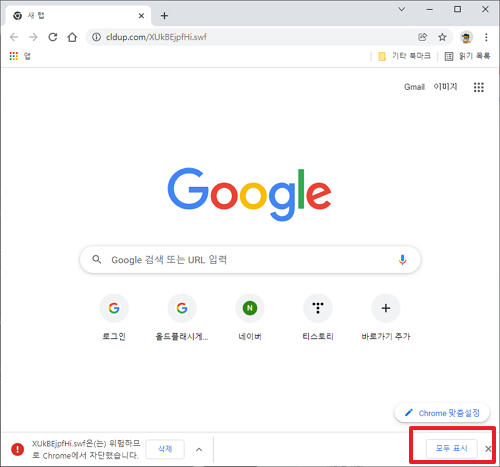
Task: Select the 새 탭 browser tab
Action: point(77,16)
